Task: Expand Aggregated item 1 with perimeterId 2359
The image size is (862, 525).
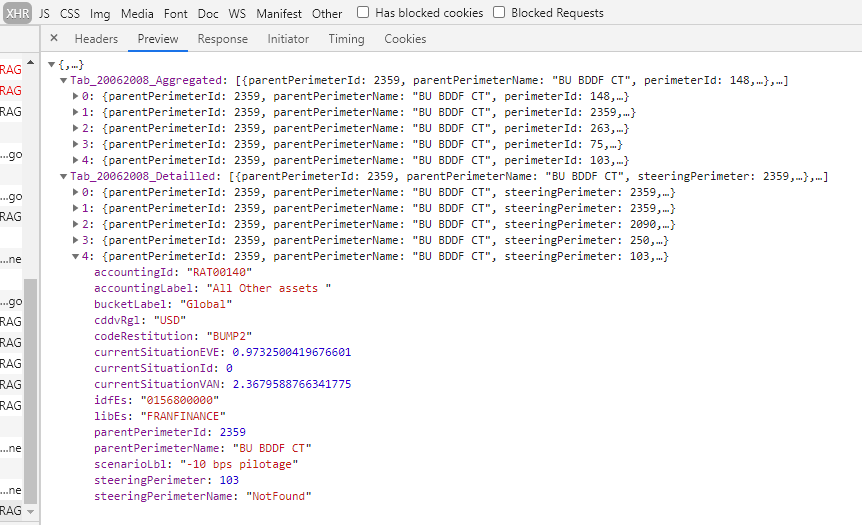Action: pos(75,112)
